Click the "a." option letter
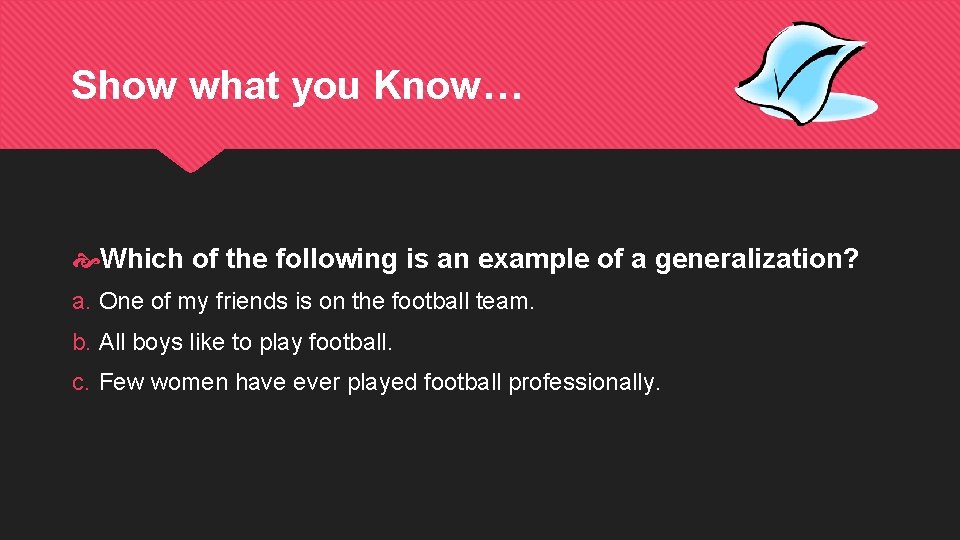 81,302
